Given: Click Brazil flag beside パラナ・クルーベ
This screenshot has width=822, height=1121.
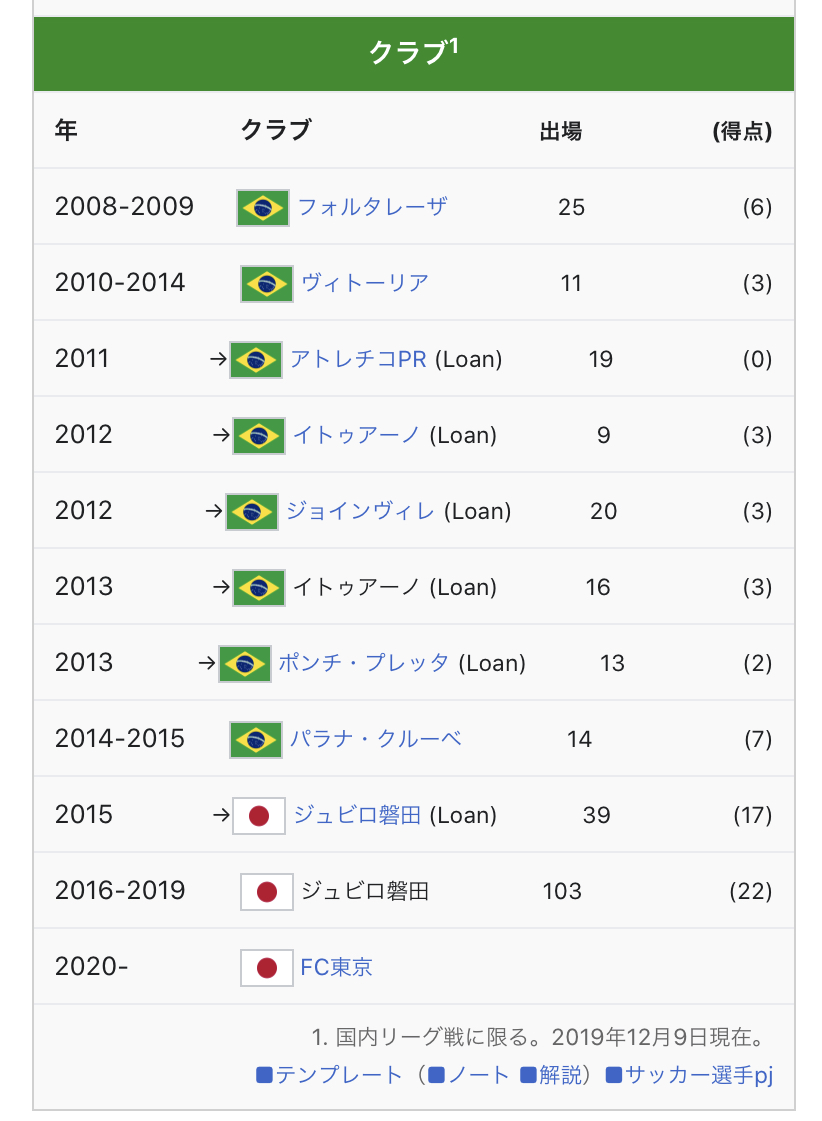Looking at the screenshot, I should 255,740.
